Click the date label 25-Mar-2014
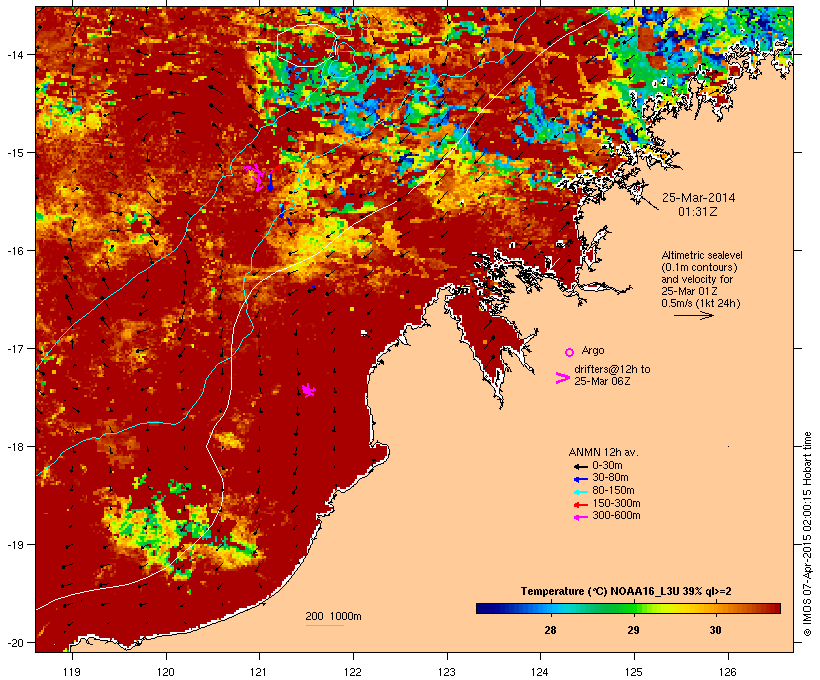The image size is (820, 680). click(x=698, y=198)
